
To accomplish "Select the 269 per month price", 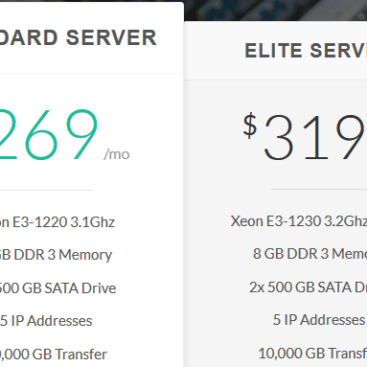I will click(49, 135).
